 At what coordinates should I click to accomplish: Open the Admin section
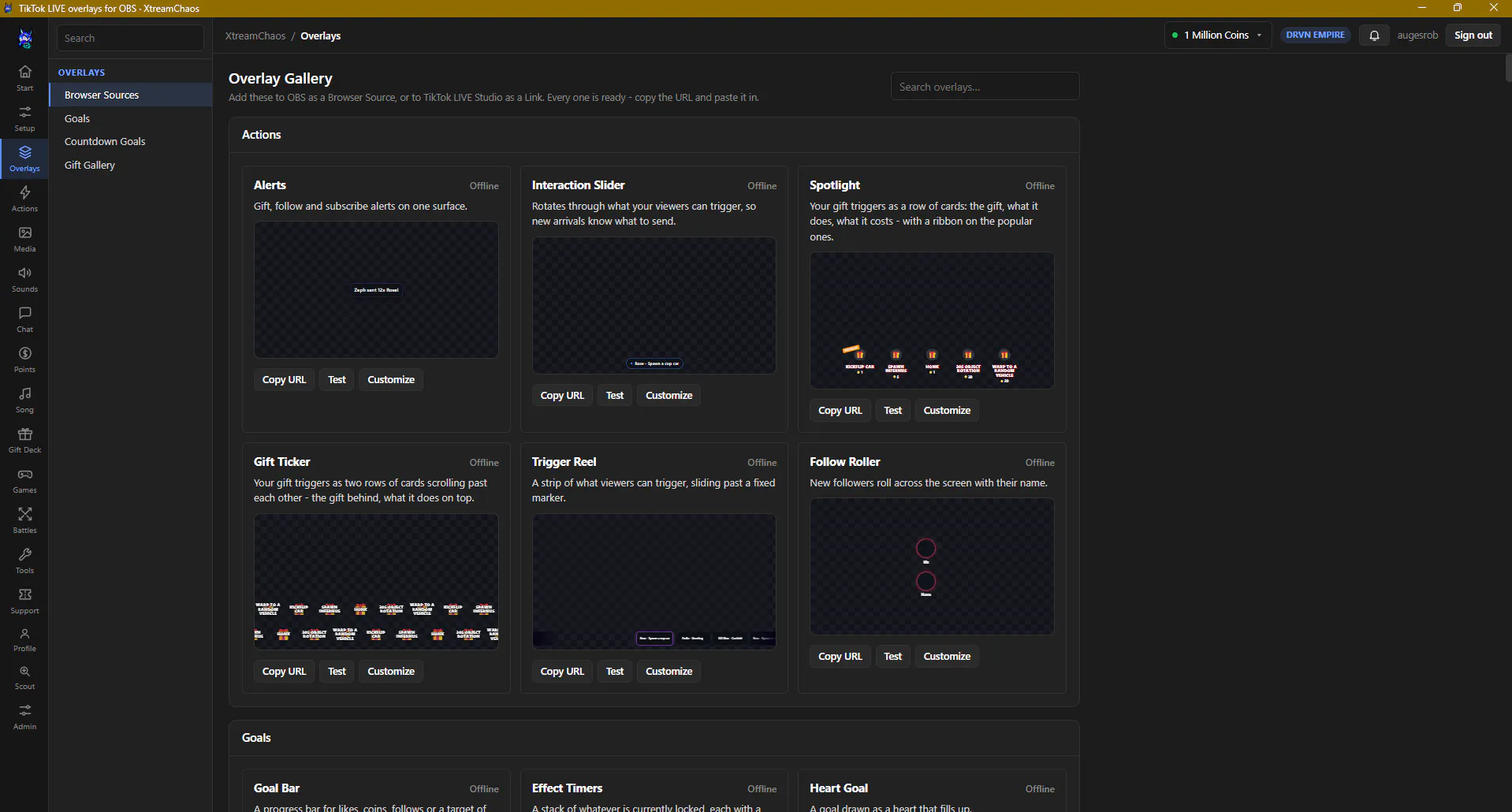click(24, 717)
